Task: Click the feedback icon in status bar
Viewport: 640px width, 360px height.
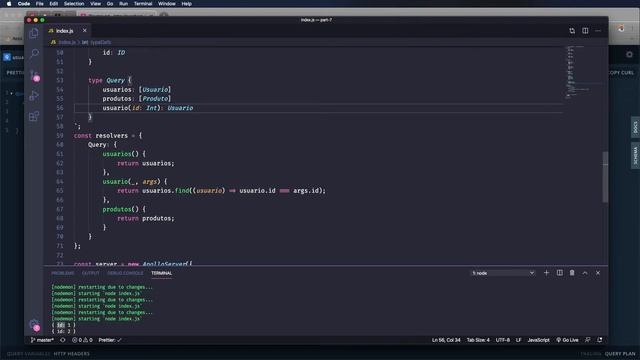Action: coord(587,340)
